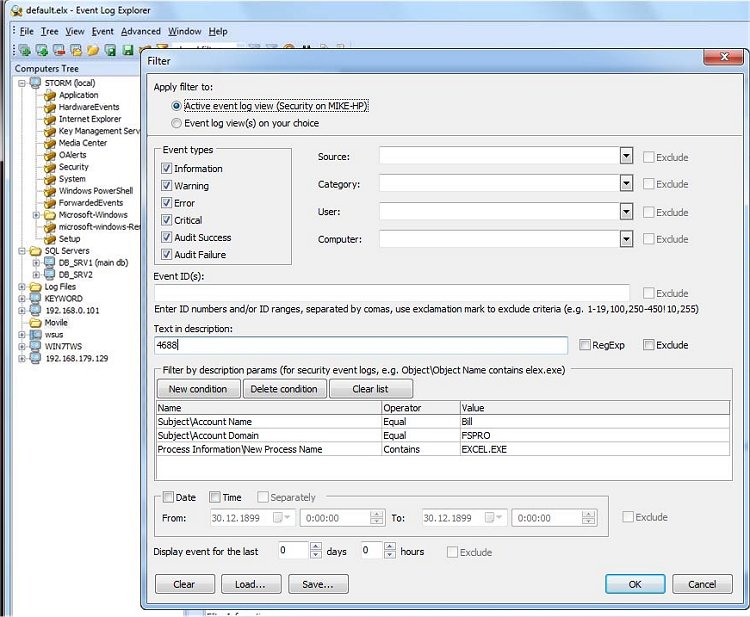Screen dimensions: 750x617
Task: Click the SQL Servers folder icon
Action: tap(35, 251)
